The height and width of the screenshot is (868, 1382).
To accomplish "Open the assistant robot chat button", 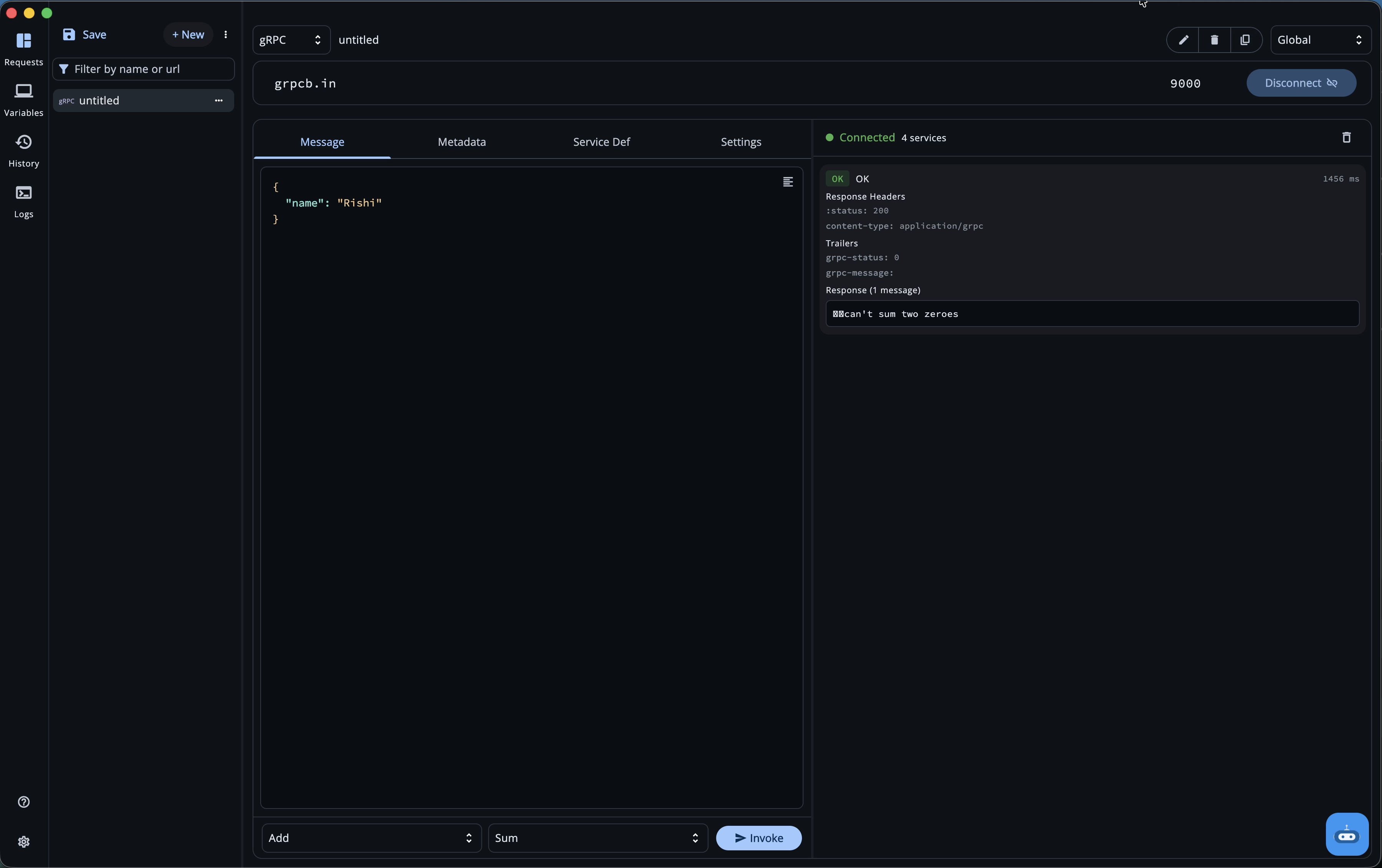I will coord(1346,834).
